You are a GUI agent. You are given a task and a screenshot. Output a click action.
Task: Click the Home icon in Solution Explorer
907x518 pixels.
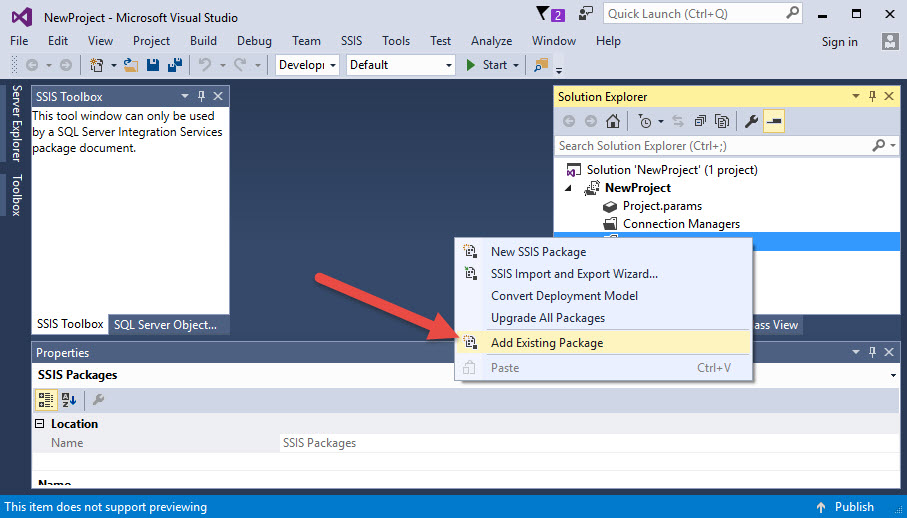[x=613, y=122]
